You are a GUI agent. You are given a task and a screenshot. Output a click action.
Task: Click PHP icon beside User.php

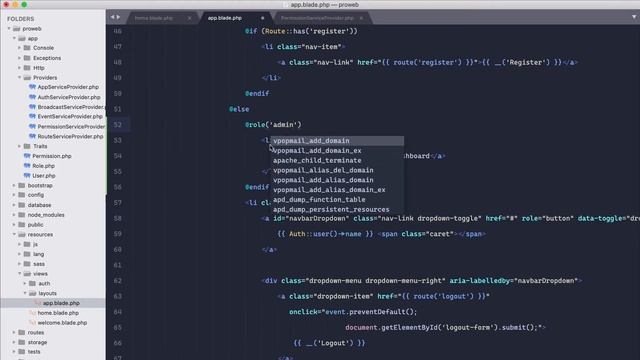[27, 176]
